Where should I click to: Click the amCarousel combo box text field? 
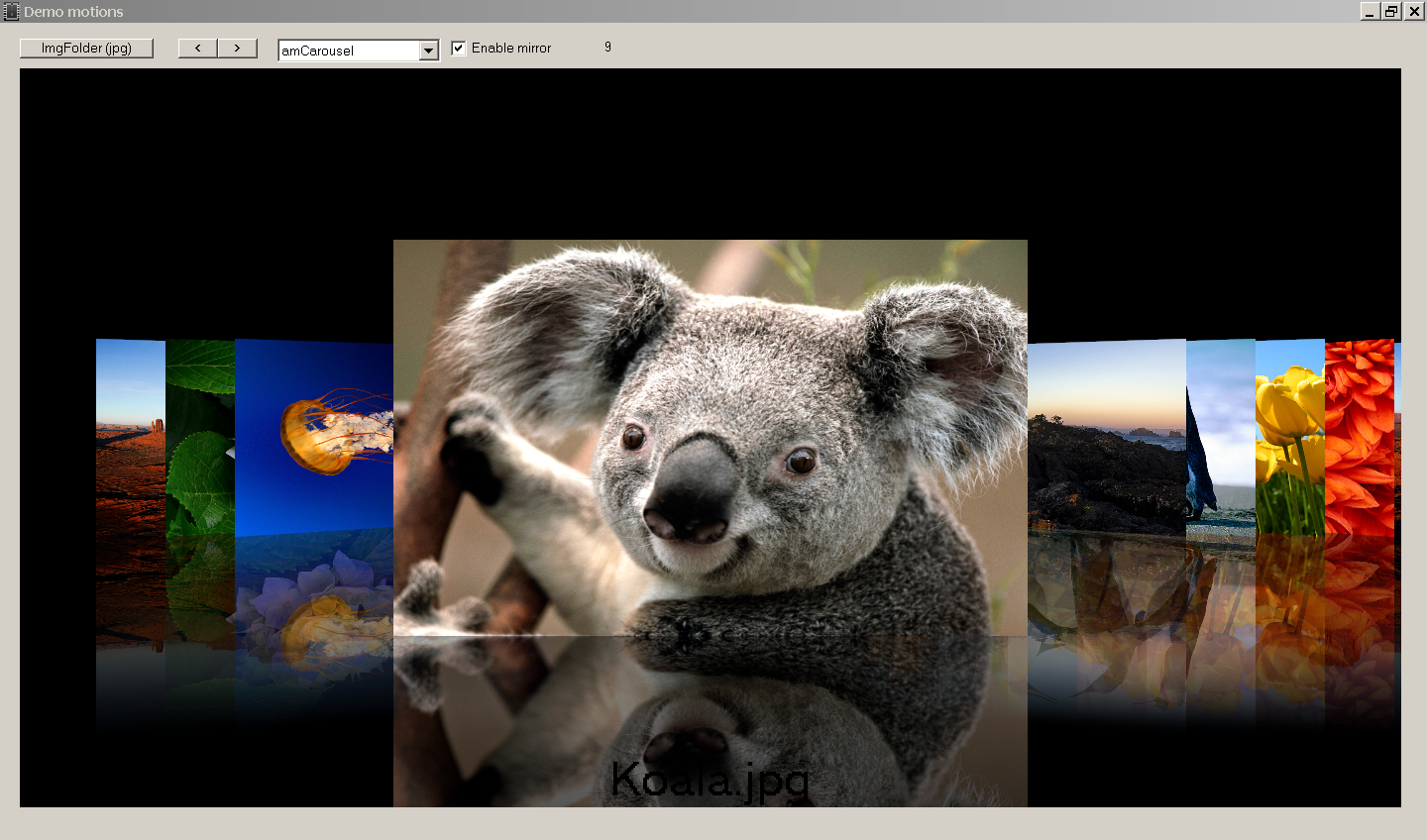[x=348, y=51]
